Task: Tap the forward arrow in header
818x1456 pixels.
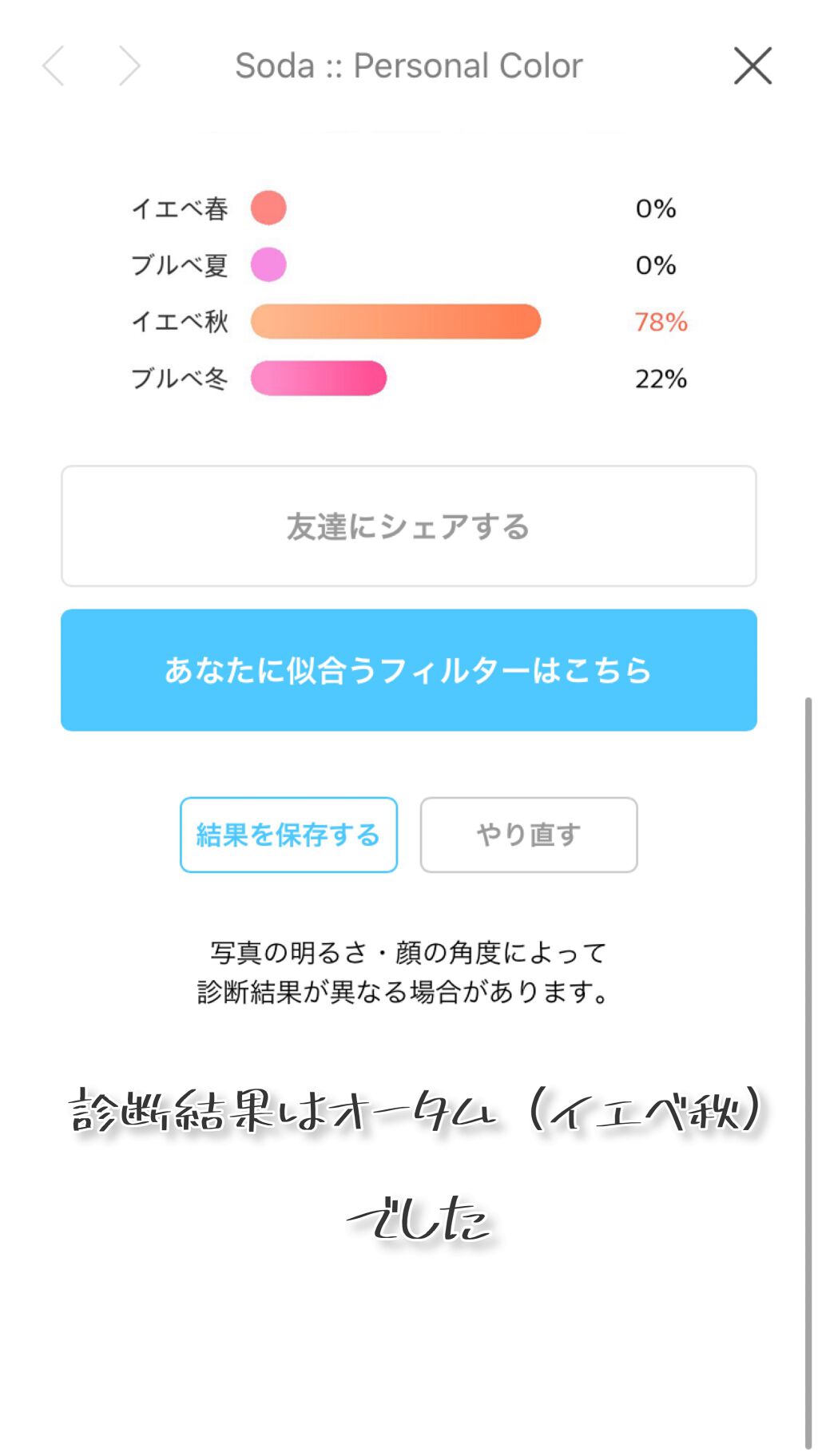Action: 129,65
